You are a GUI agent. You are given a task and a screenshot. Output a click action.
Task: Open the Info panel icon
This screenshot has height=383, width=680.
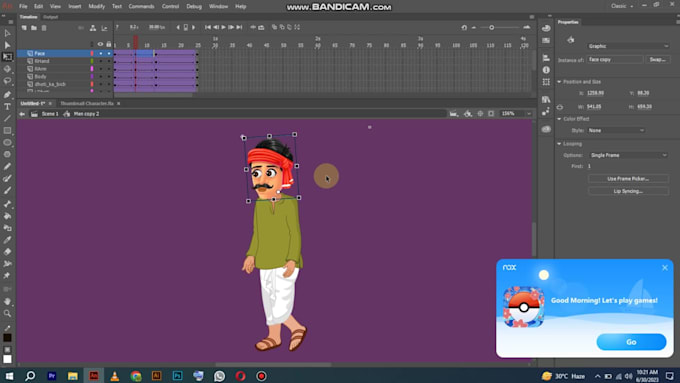click(546, 70)
